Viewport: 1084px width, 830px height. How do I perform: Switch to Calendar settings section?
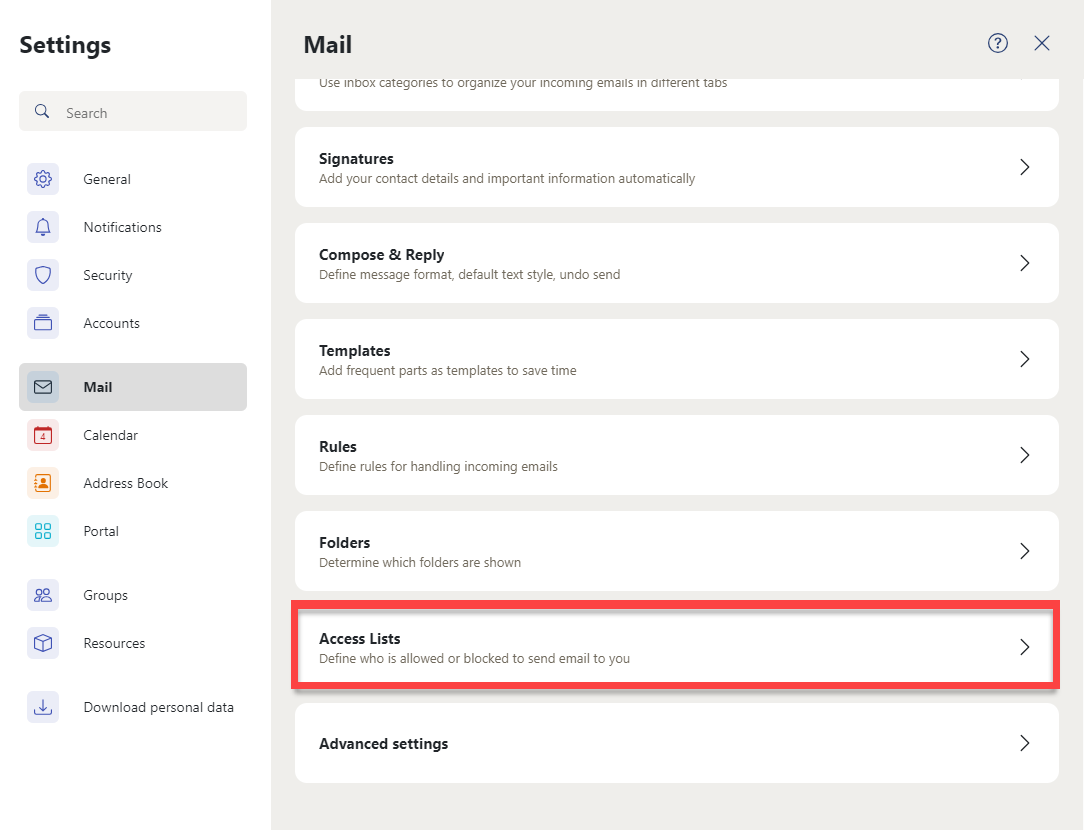[110, 435]
